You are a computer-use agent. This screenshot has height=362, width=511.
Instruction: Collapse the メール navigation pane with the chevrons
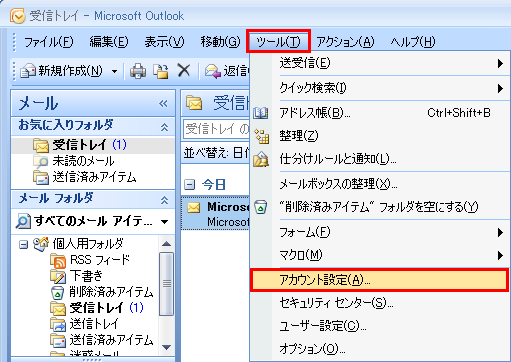(x=163, y=104)
